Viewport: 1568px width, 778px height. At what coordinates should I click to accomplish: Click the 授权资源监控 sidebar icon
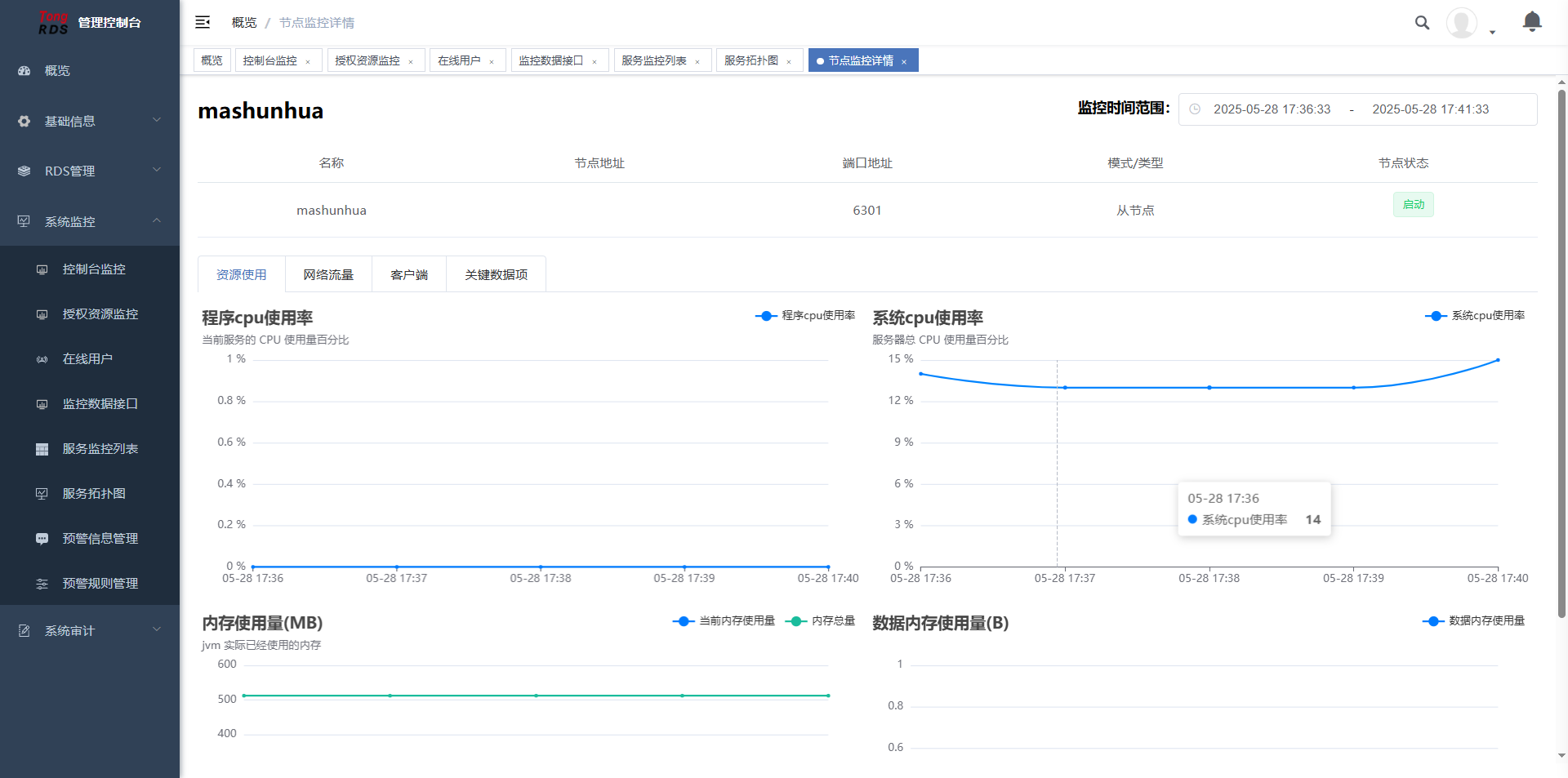pyautogui.click(x=42, y=314)
